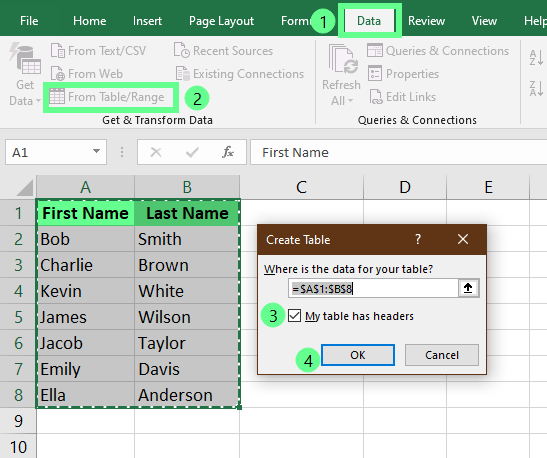Select cell containing Bob
Image resolution: width=547 pixels, height=458 pixels.
tap(85, 239)
